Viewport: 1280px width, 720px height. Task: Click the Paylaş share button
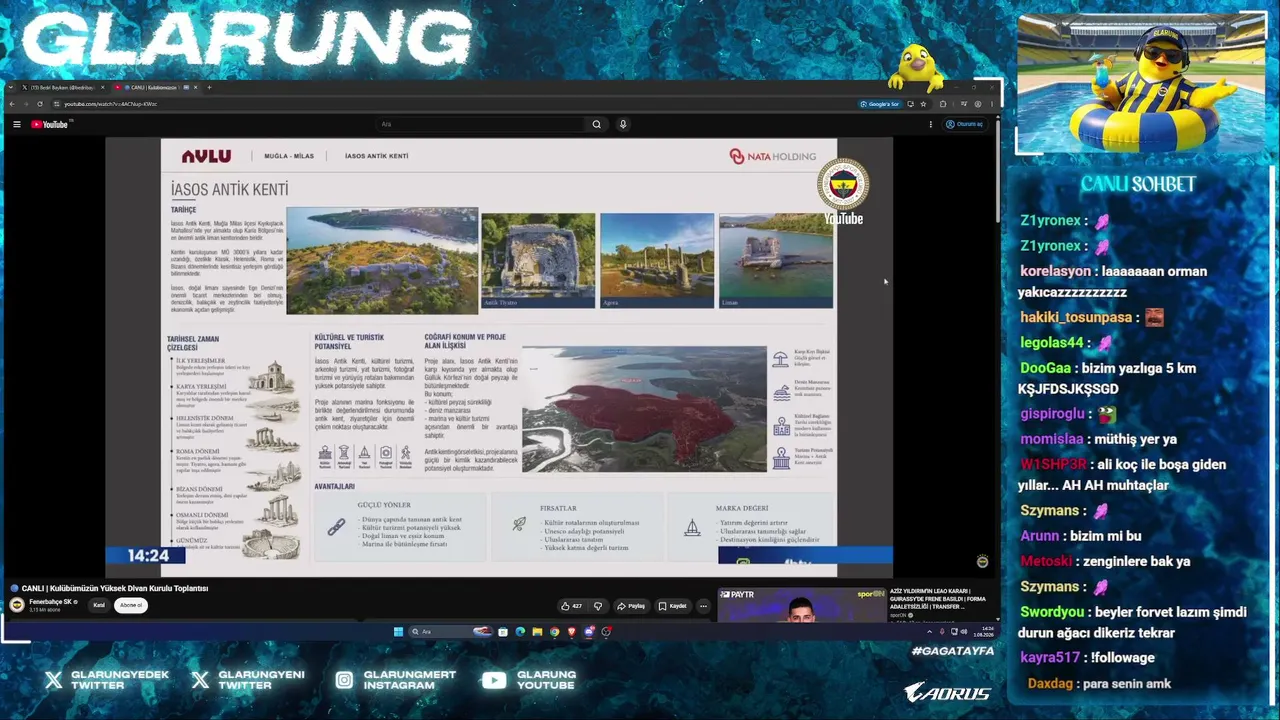(x=631, y=606)
